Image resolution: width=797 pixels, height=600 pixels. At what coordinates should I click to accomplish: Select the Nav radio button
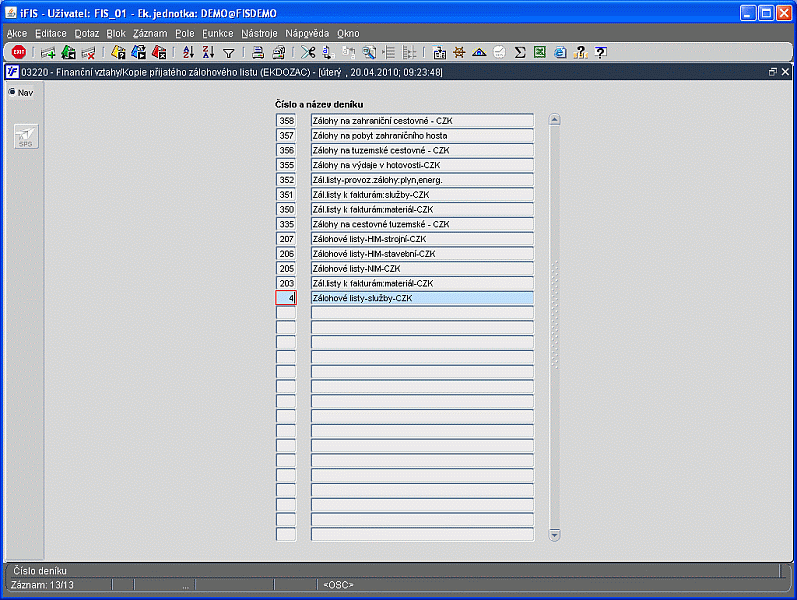(12, 92)
